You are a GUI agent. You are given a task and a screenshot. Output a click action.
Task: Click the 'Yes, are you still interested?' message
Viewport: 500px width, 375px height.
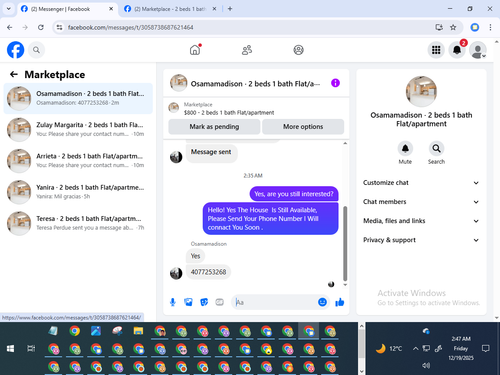click(x=294, y=194)
